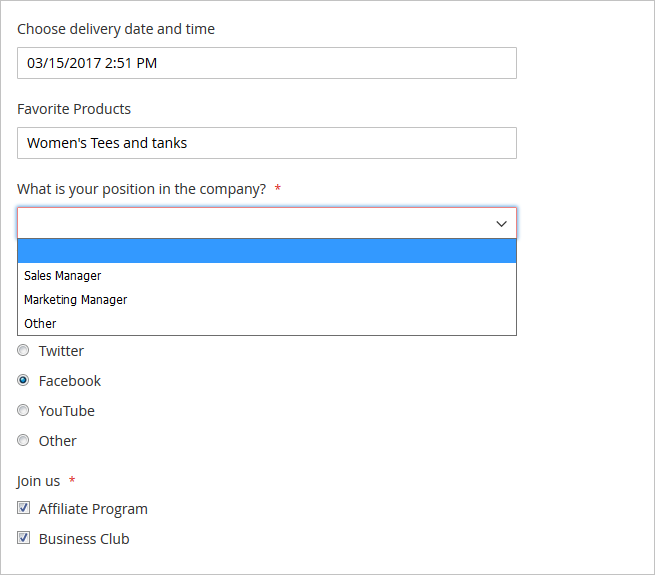This screenshot has width=655, height=575.
Task: Click the 'What is your position' label
Action: pos(141,189)
